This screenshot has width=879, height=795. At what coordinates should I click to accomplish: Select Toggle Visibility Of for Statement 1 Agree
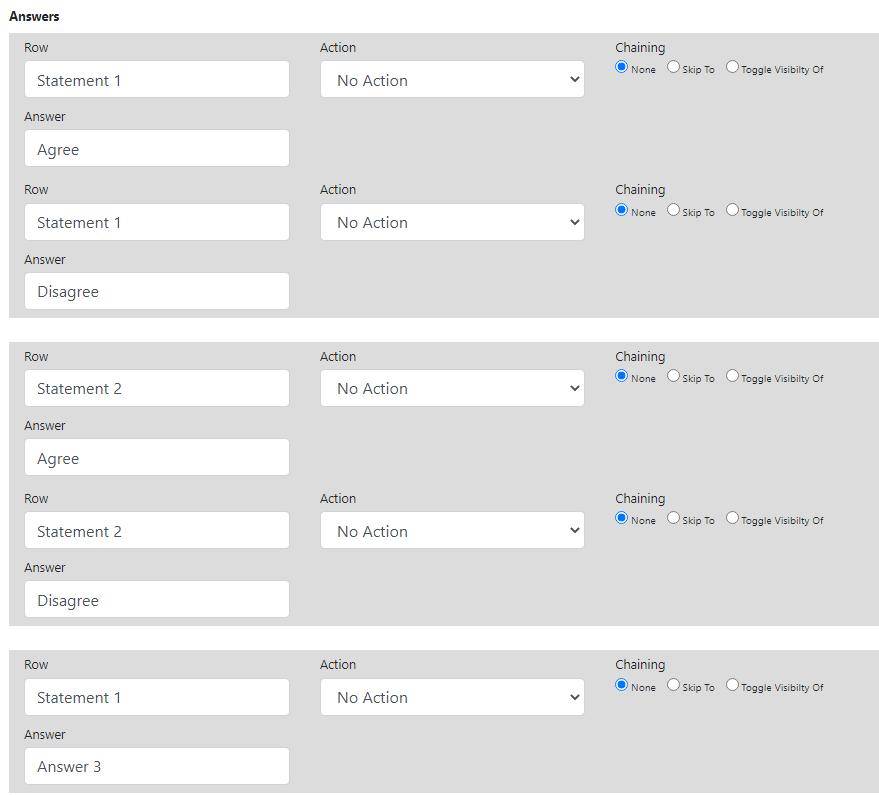point(732,68)
